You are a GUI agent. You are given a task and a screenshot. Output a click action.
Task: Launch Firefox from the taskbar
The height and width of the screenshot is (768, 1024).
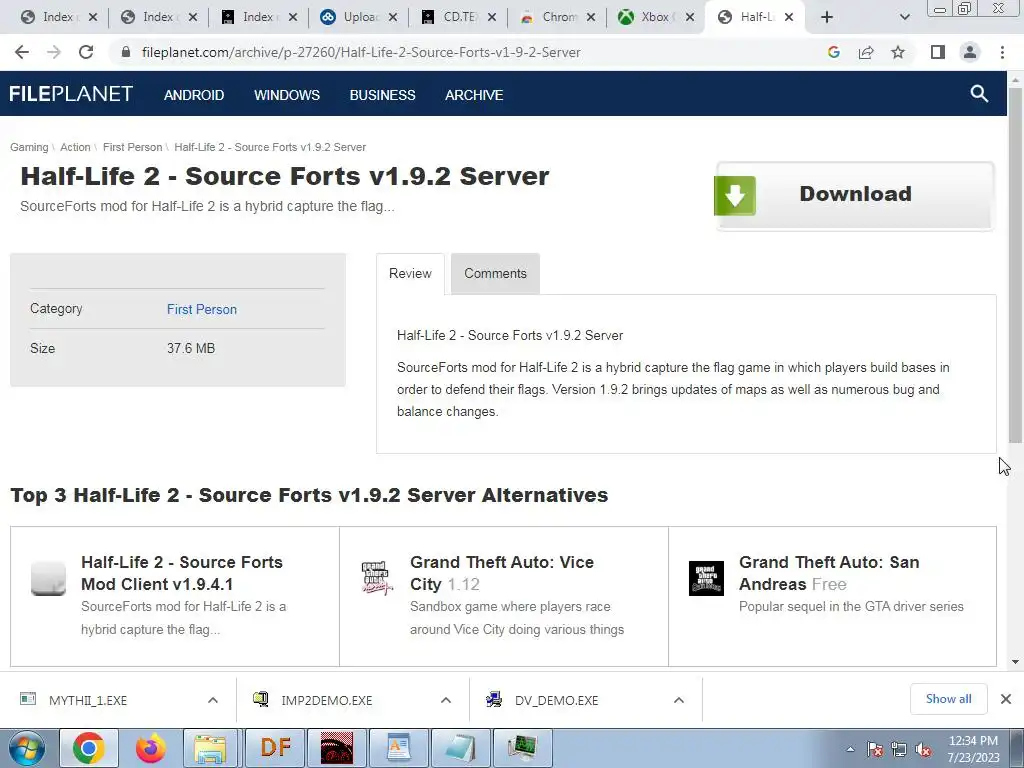pos(151,748)
